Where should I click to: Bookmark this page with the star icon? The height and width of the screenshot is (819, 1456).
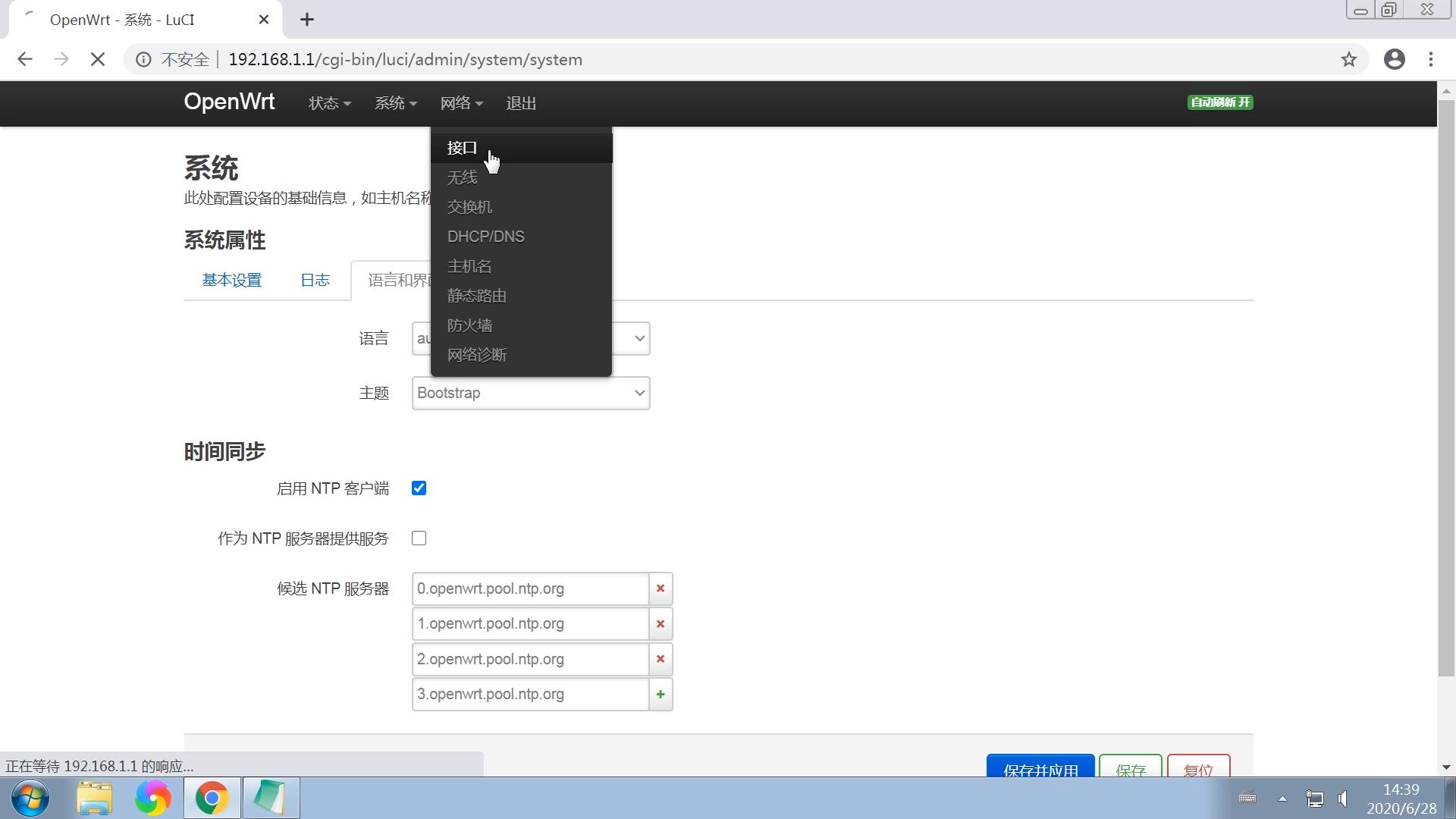1349,59
